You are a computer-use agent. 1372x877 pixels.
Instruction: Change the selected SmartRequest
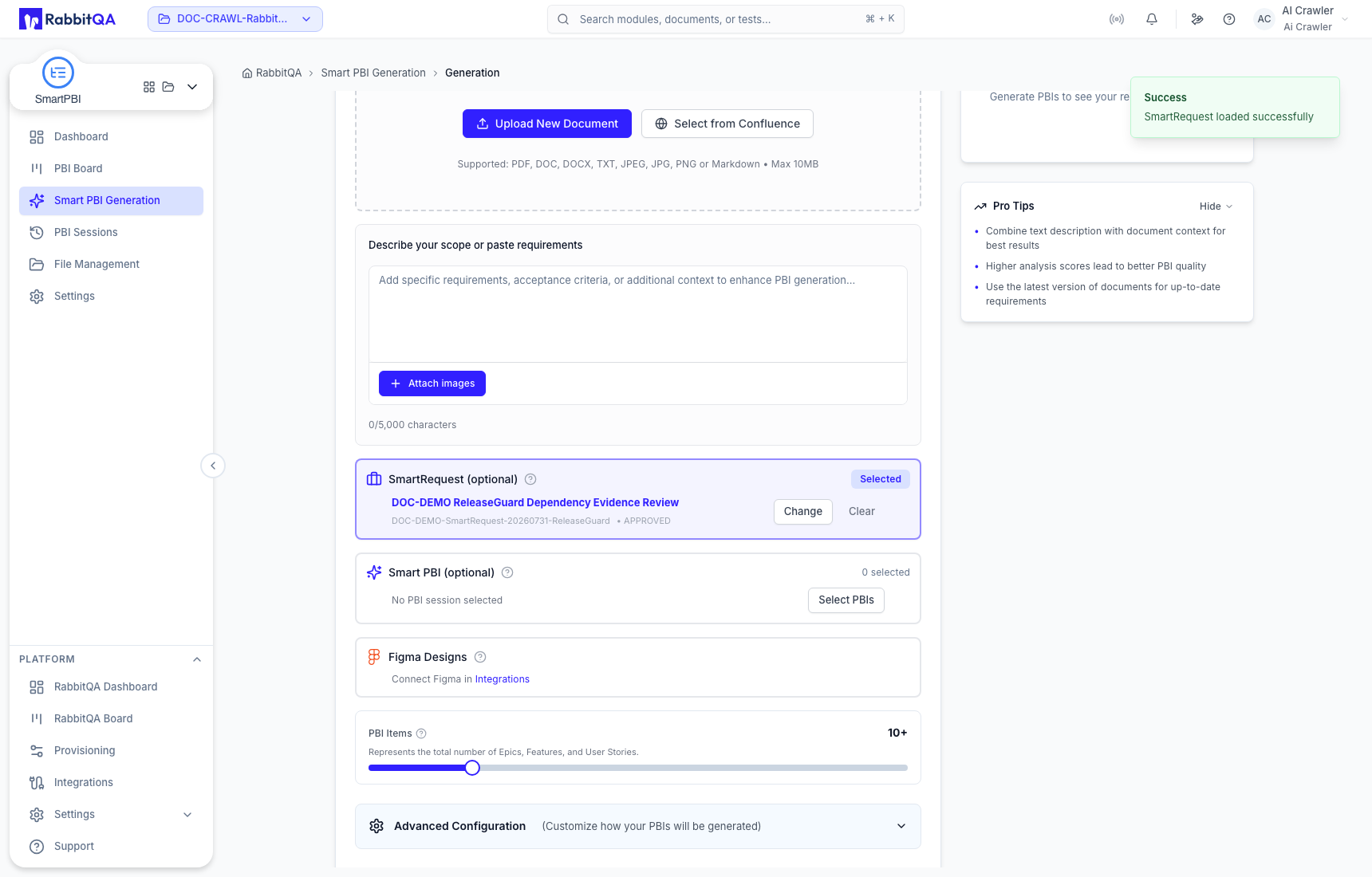803,512
